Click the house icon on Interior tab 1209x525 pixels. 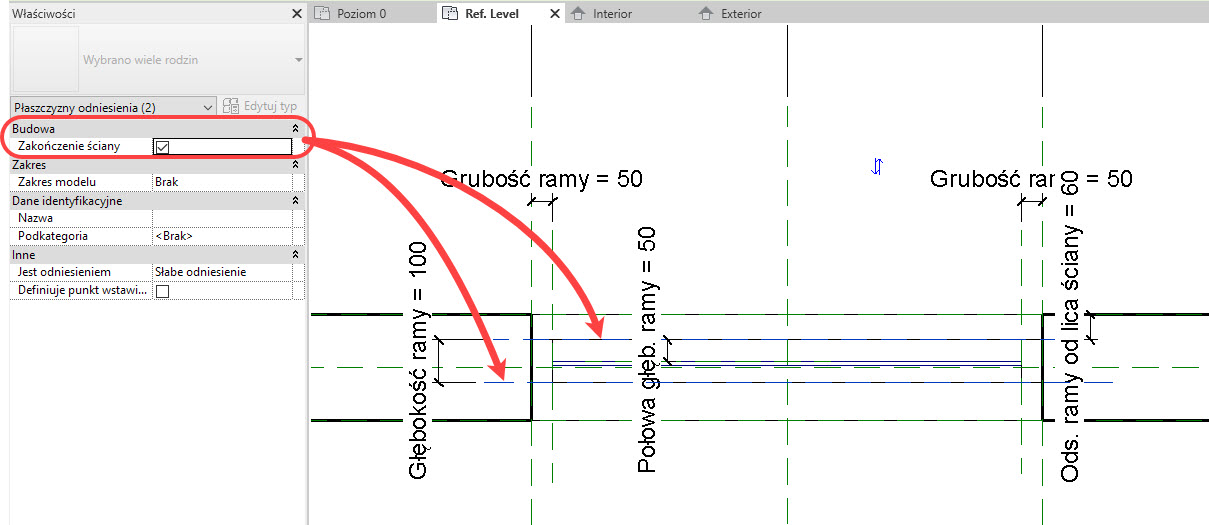[578, 14]
